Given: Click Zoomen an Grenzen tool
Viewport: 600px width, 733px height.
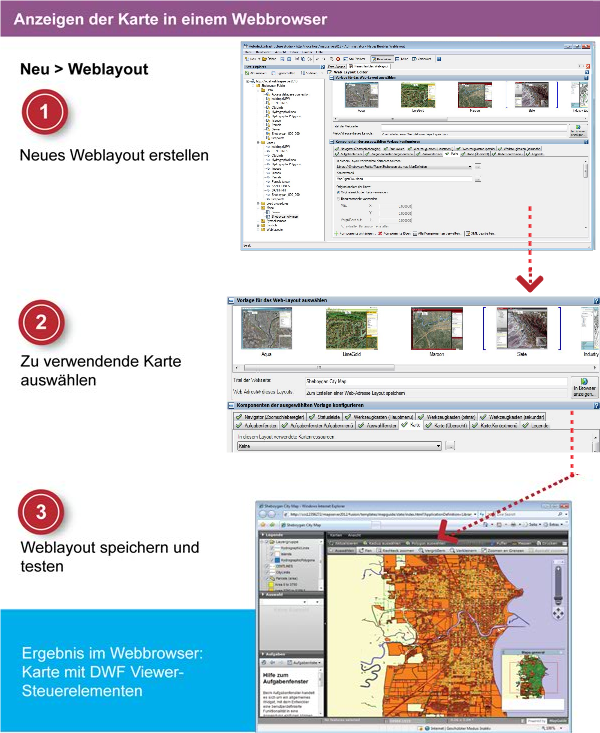Looking at the screenshot, I should (x=503, y=551).
